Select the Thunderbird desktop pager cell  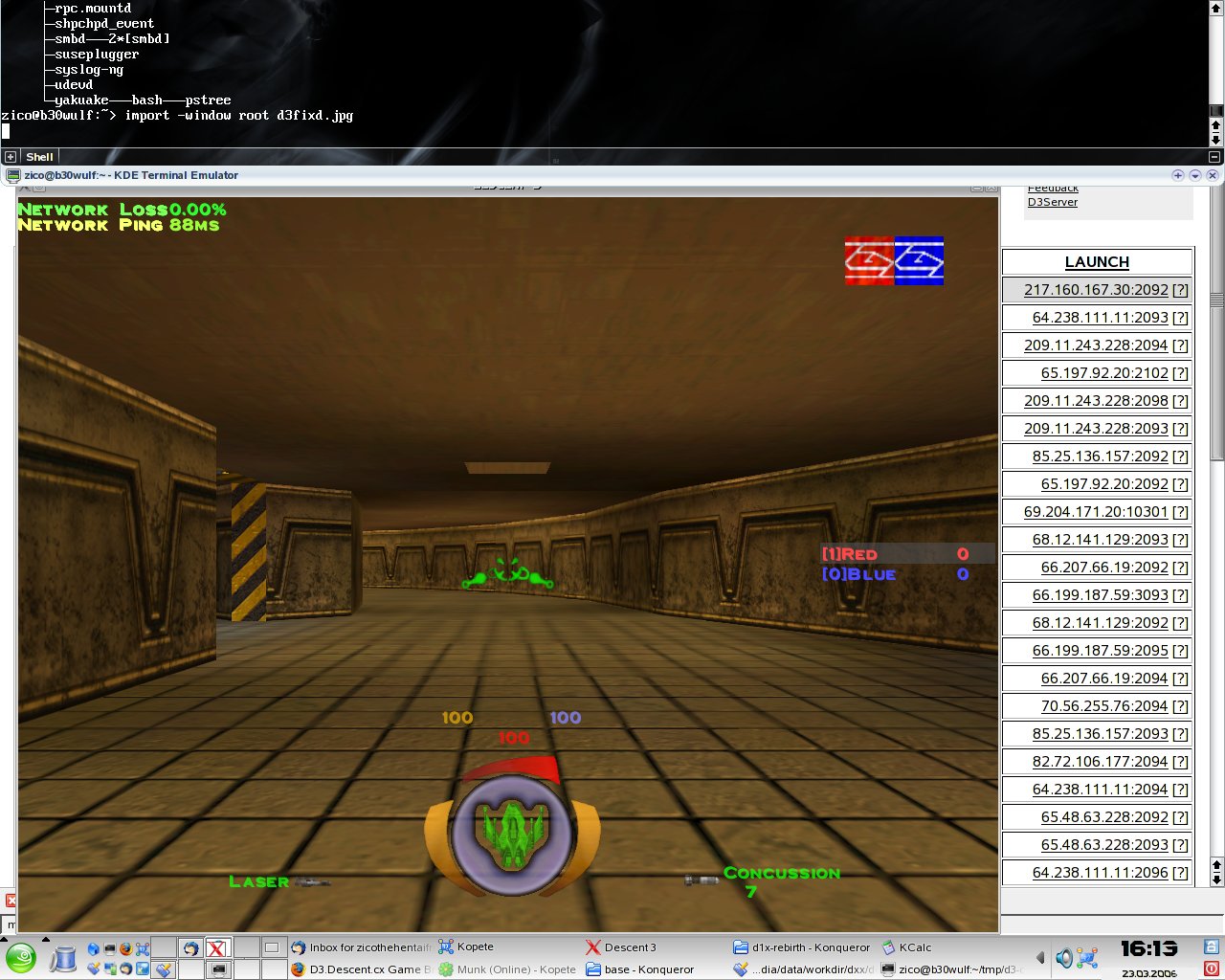tap(190, 948)
